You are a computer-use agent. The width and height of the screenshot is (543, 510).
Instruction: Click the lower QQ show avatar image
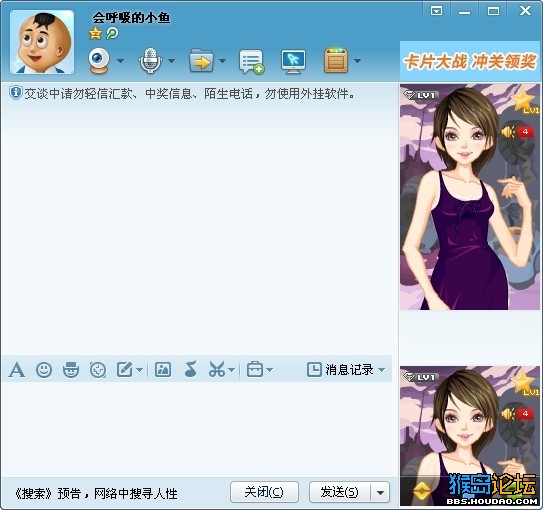pyautogui.click(x=470, y=436)
